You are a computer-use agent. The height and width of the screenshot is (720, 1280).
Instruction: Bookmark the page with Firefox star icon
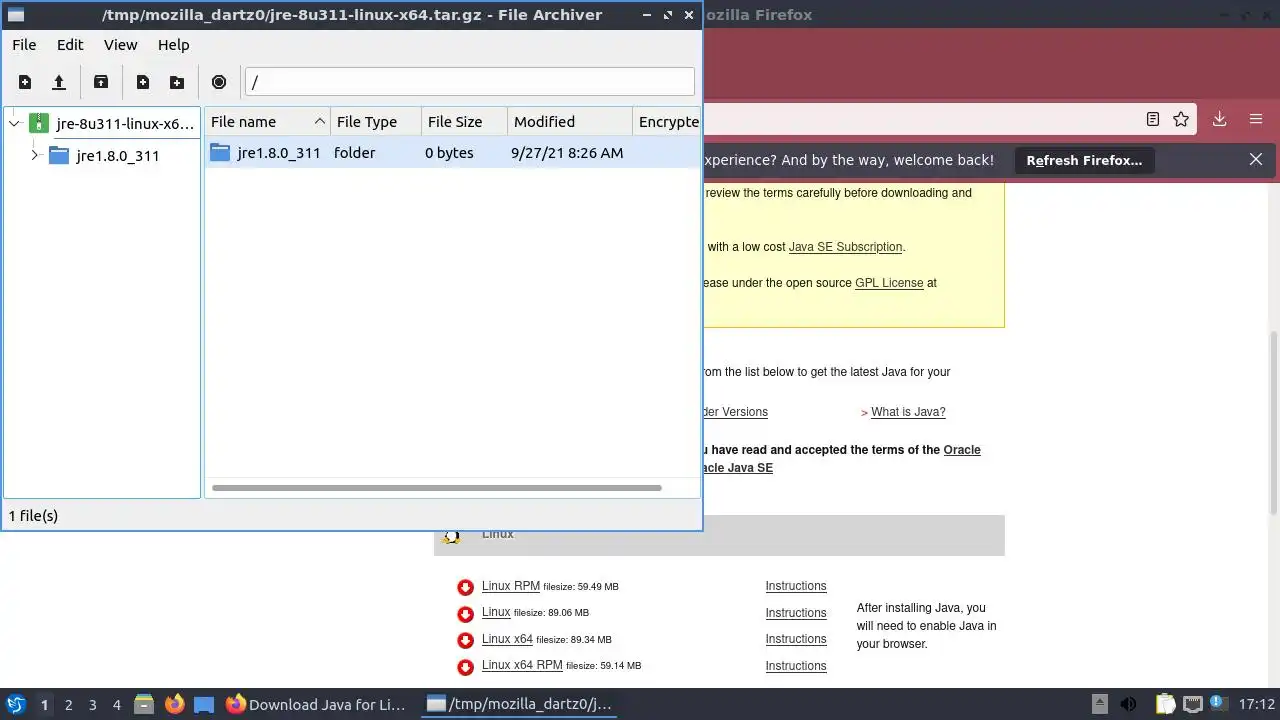pyautogui.click(x=1181, y=119)
